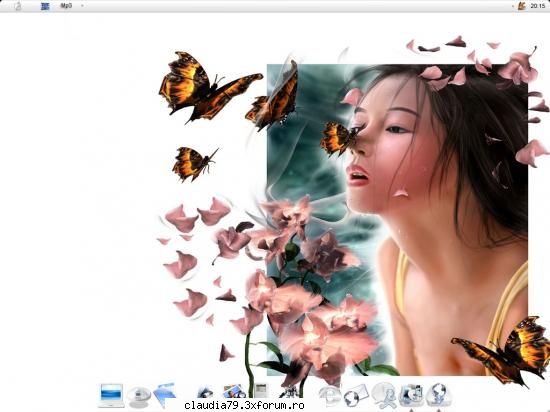The width and height of the screenshot is (550, 412).
Task: Open the laptop computer icon in the dock
Action: pyautogui.click(x=111, y=395)
